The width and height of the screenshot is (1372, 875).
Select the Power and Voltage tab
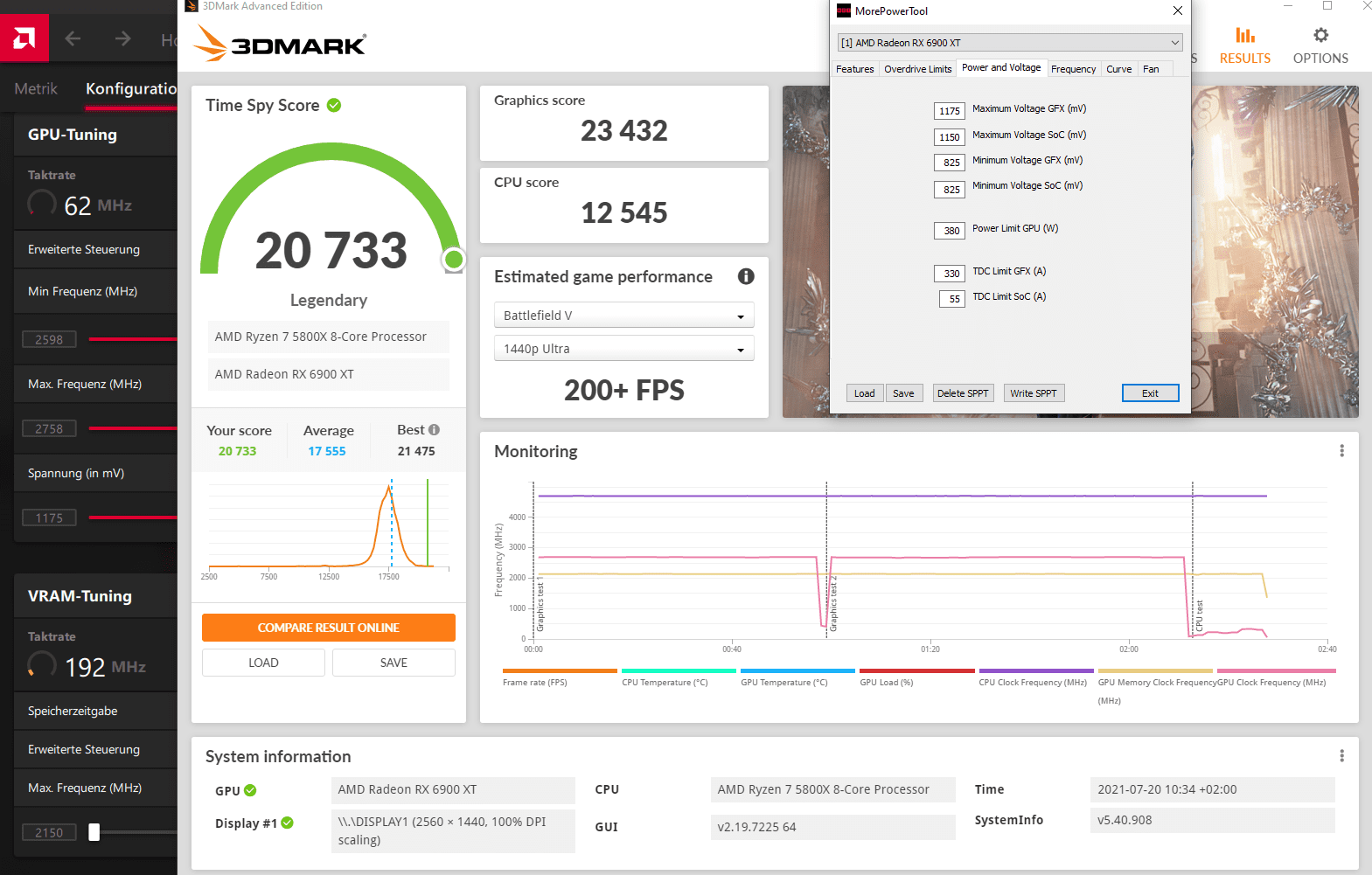point(1001,67)
